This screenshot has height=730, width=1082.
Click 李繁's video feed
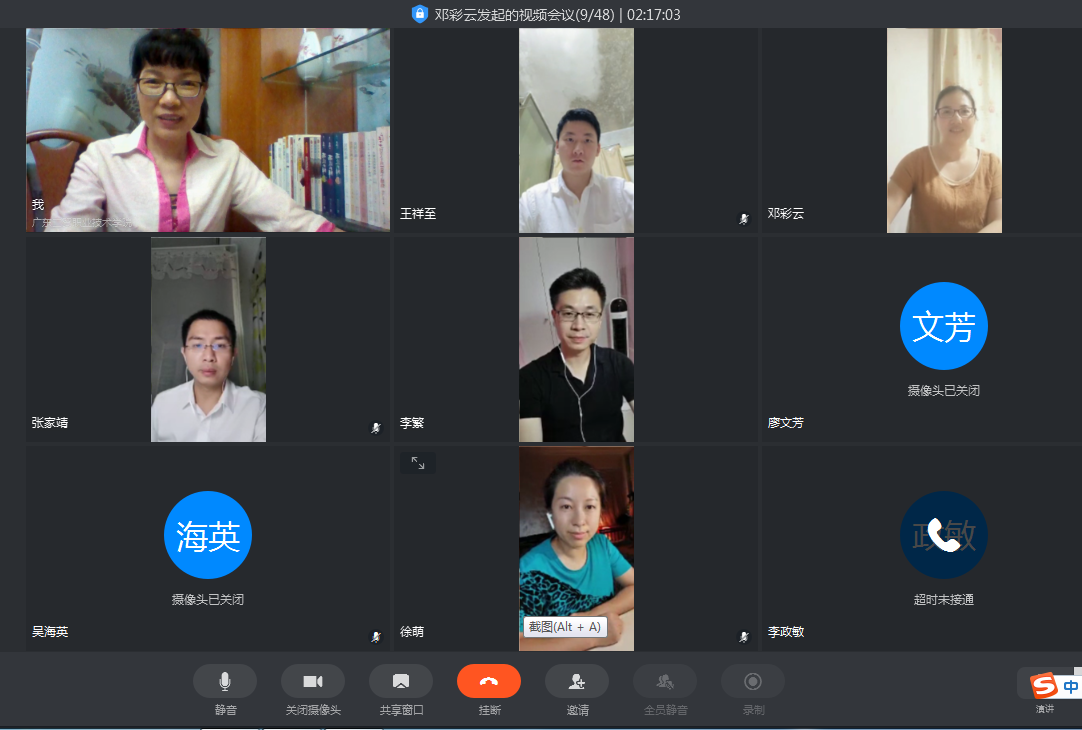tap(576, 339)
